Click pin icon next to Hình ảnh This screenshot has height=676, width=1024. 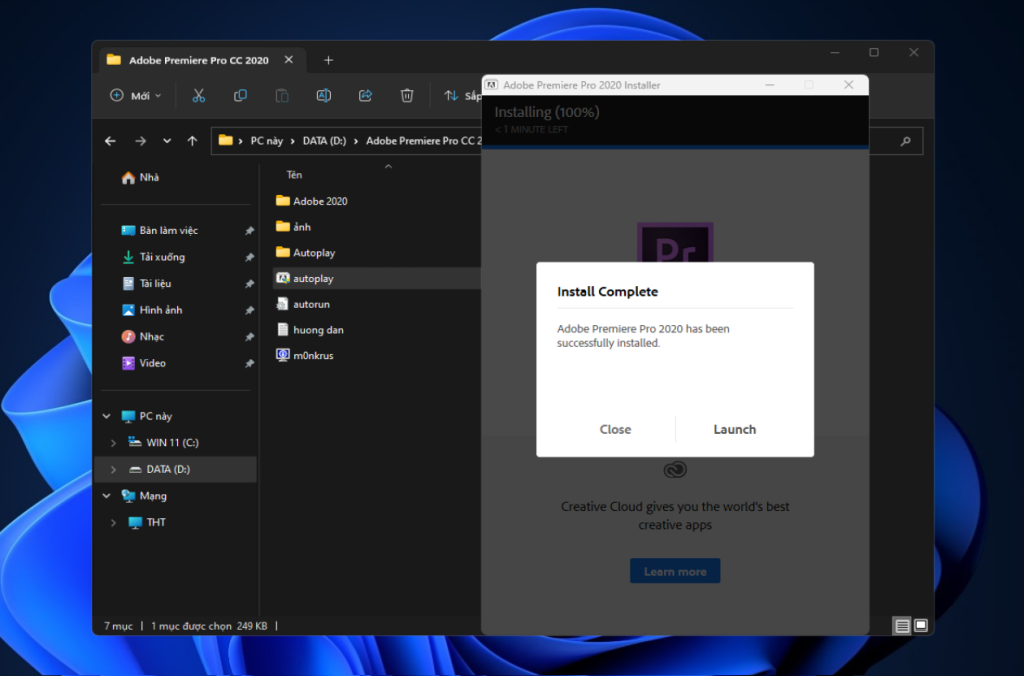(249, 310)
